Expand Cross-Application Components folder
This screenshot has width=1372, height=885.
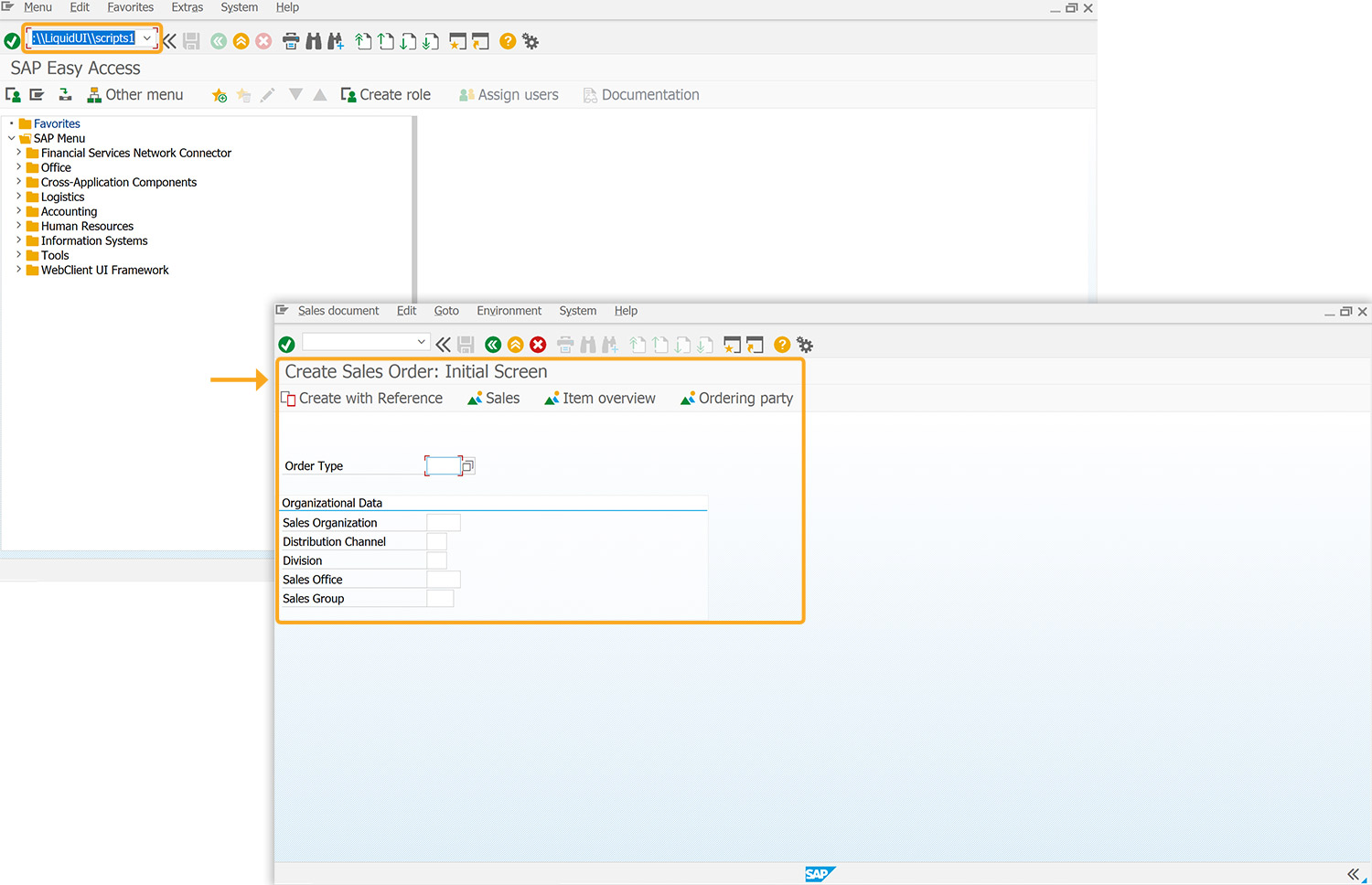pos(18,182)
